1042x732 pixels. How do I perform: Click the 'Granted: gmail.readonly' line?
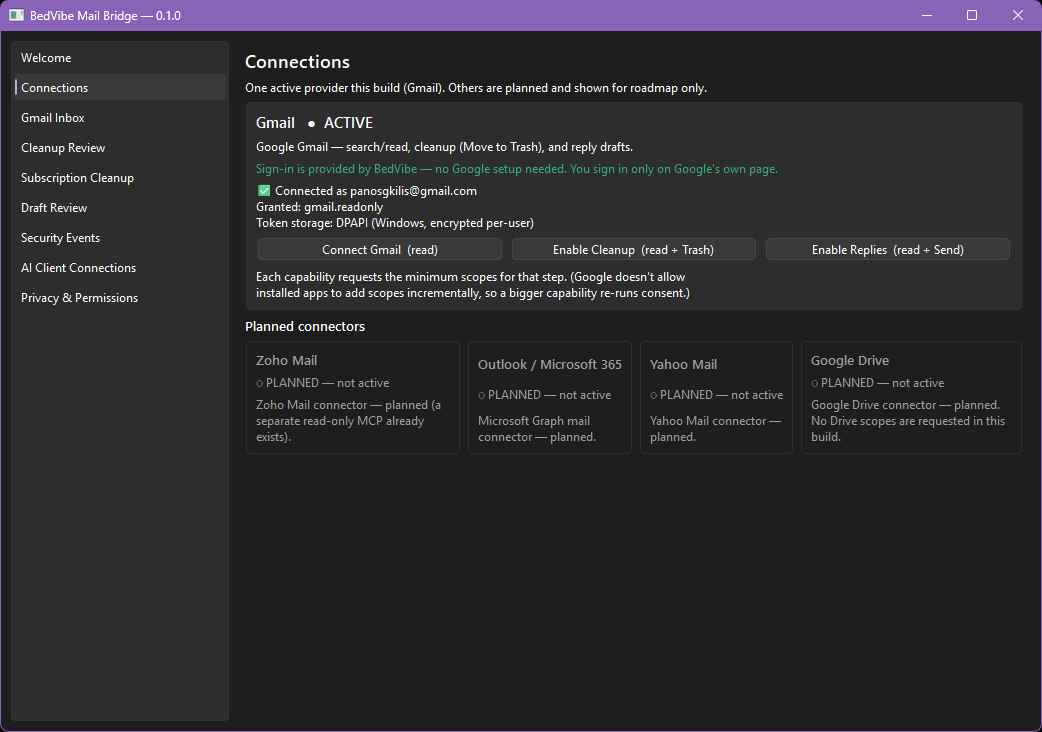click(x=320, y=207)
